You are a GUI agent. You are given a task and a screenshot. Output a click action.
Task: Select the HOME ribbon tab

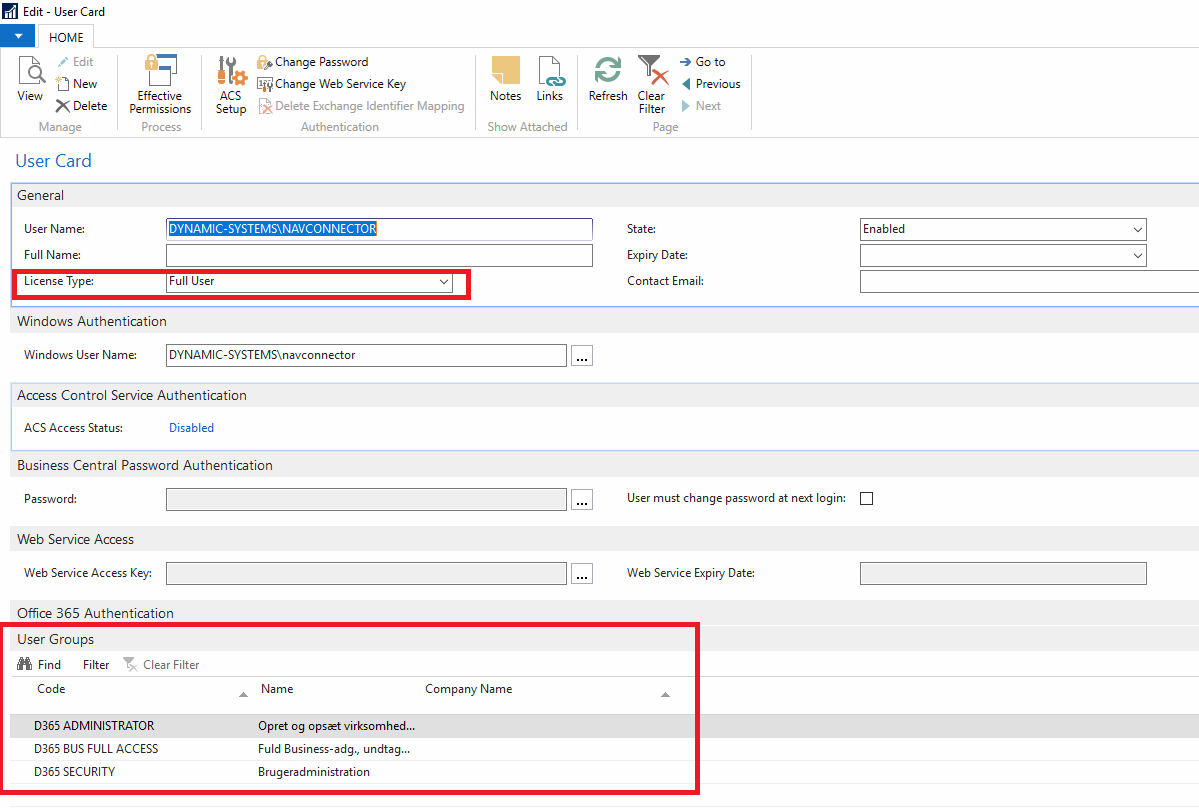click(x=66, y=37)
